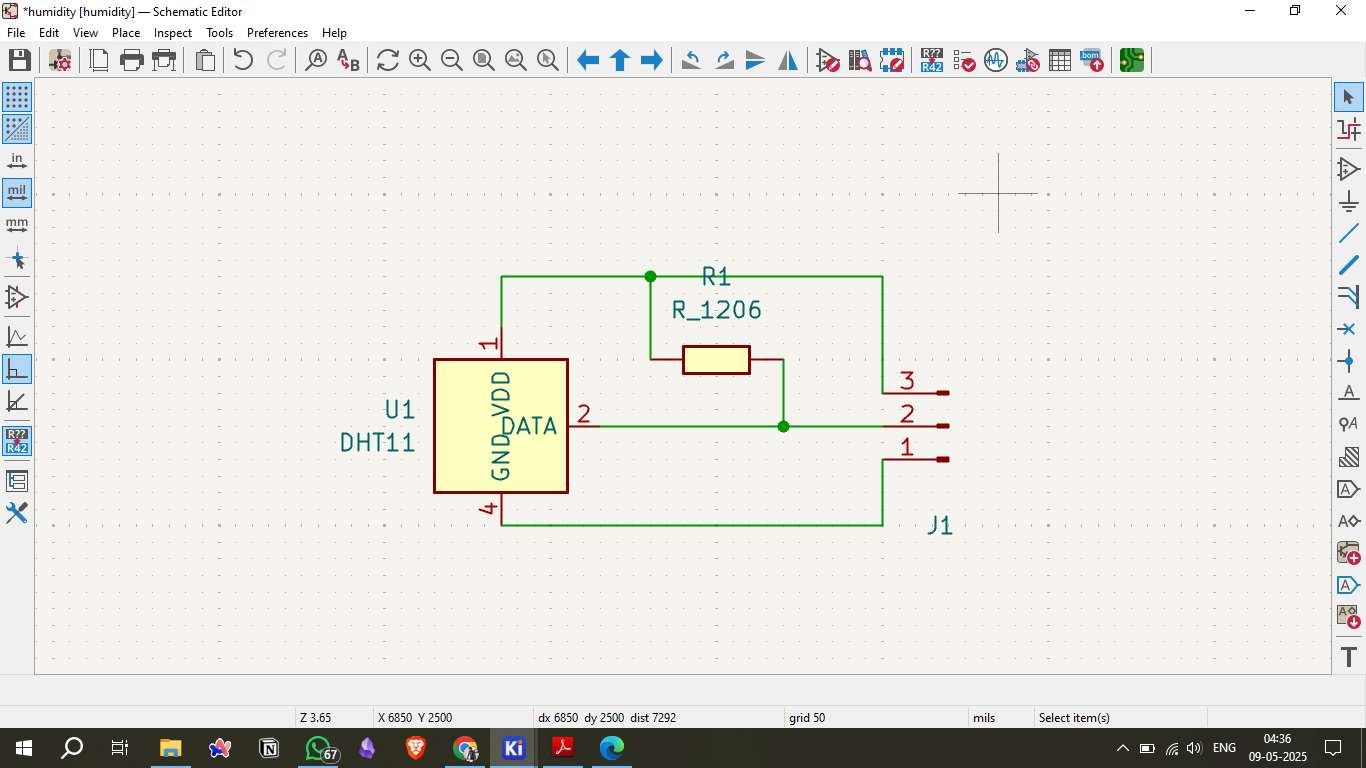Open schematic in PCB editor
Image resolution: width=1366 pixels, height=768 pixels.
[1132, 60]
